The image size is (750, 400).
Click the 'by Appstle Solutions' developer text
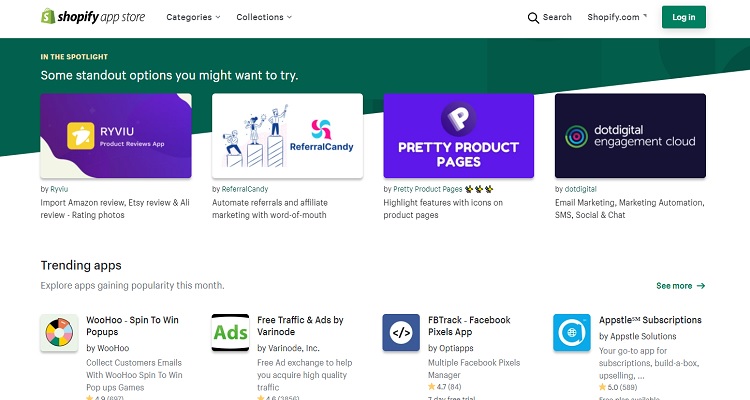[638, 336]
